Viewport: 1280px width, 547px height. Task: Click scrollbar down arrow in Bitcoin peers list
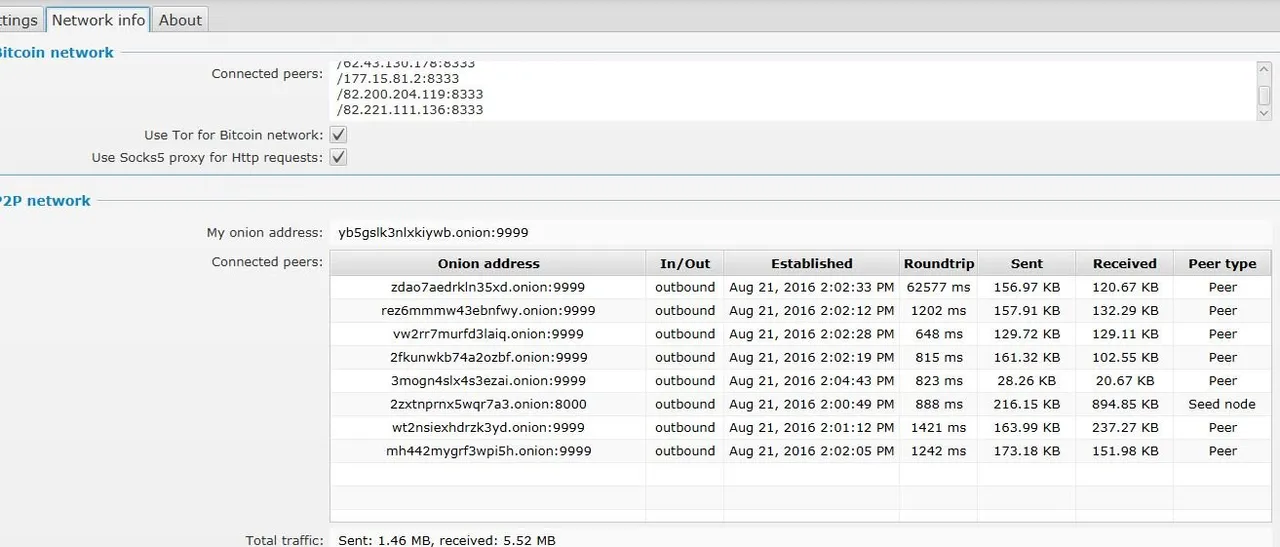[1264, 114]
